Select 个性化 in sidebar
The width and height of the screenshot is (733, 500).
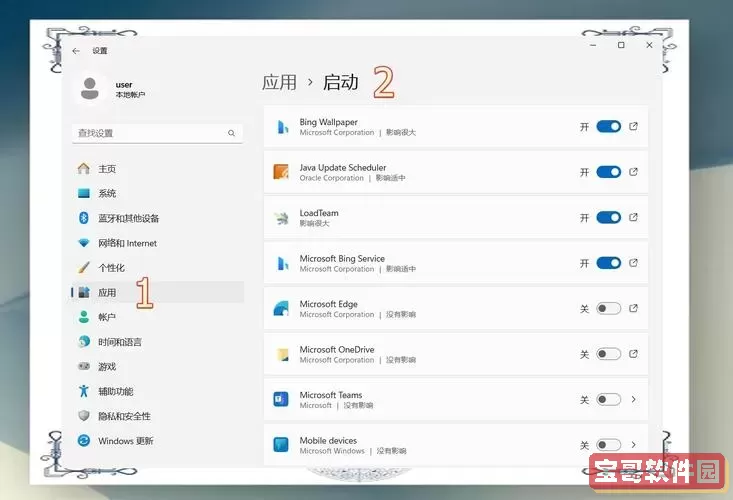[x=158, y=268]
